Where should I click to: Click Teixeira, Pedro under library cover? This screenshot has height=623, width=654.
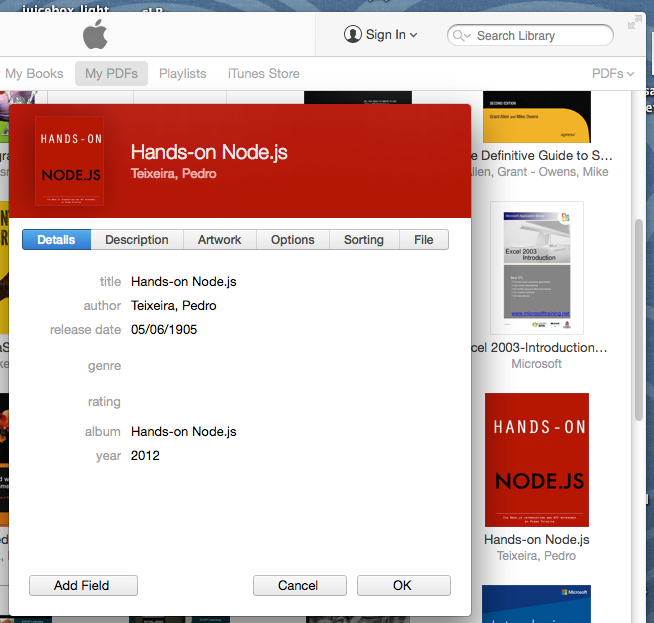point(536,556)
